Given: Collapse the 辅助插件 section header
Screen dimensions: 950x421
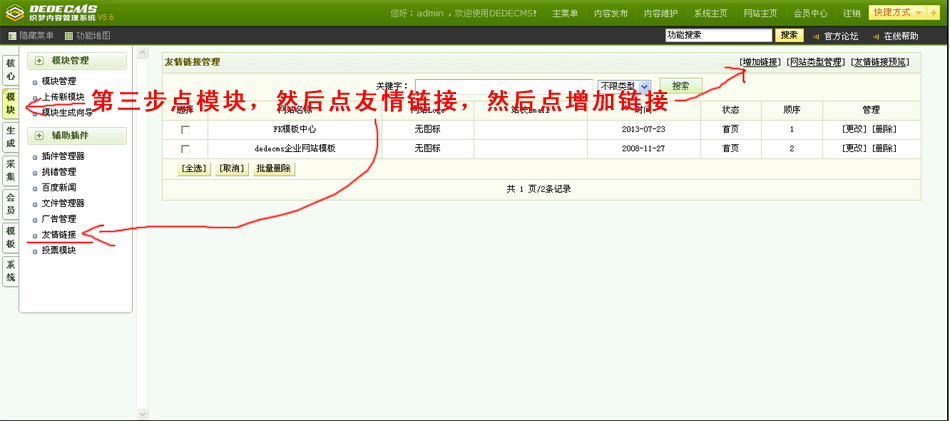Looking at the screenshot, I should (x=39, y=135).
